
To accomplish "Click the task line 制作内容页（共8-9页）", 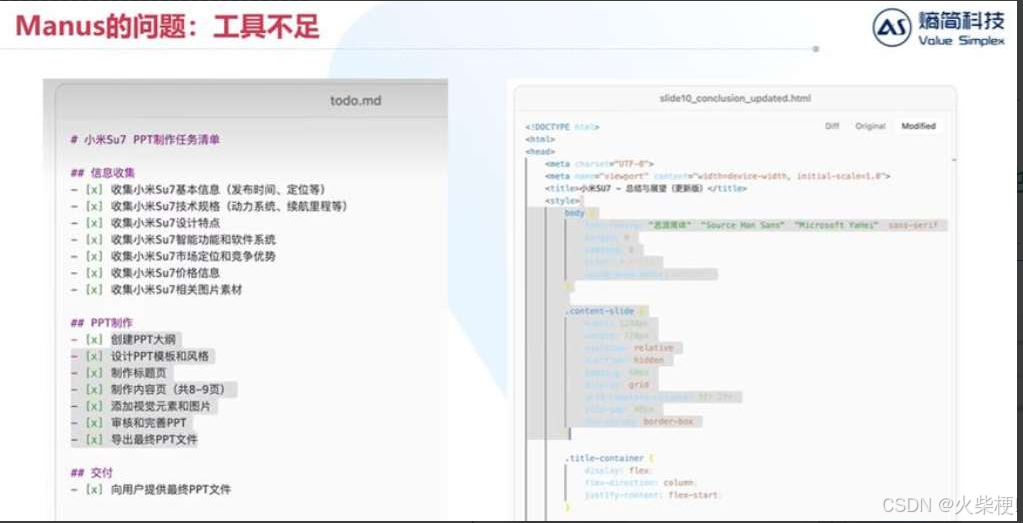I will pyautogui.click(x=148, y=390).
